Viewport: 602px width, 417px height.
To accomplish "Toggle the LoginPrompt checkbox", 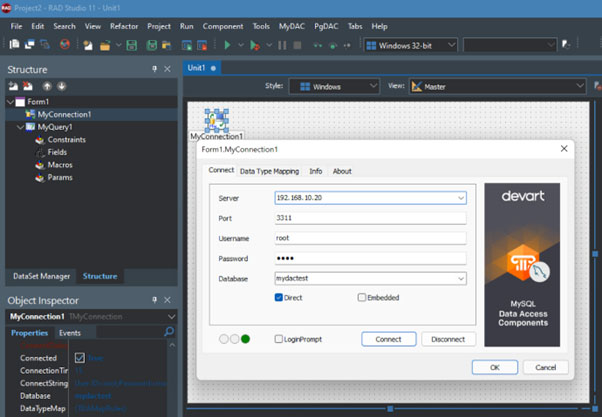I will coord(279,339).
